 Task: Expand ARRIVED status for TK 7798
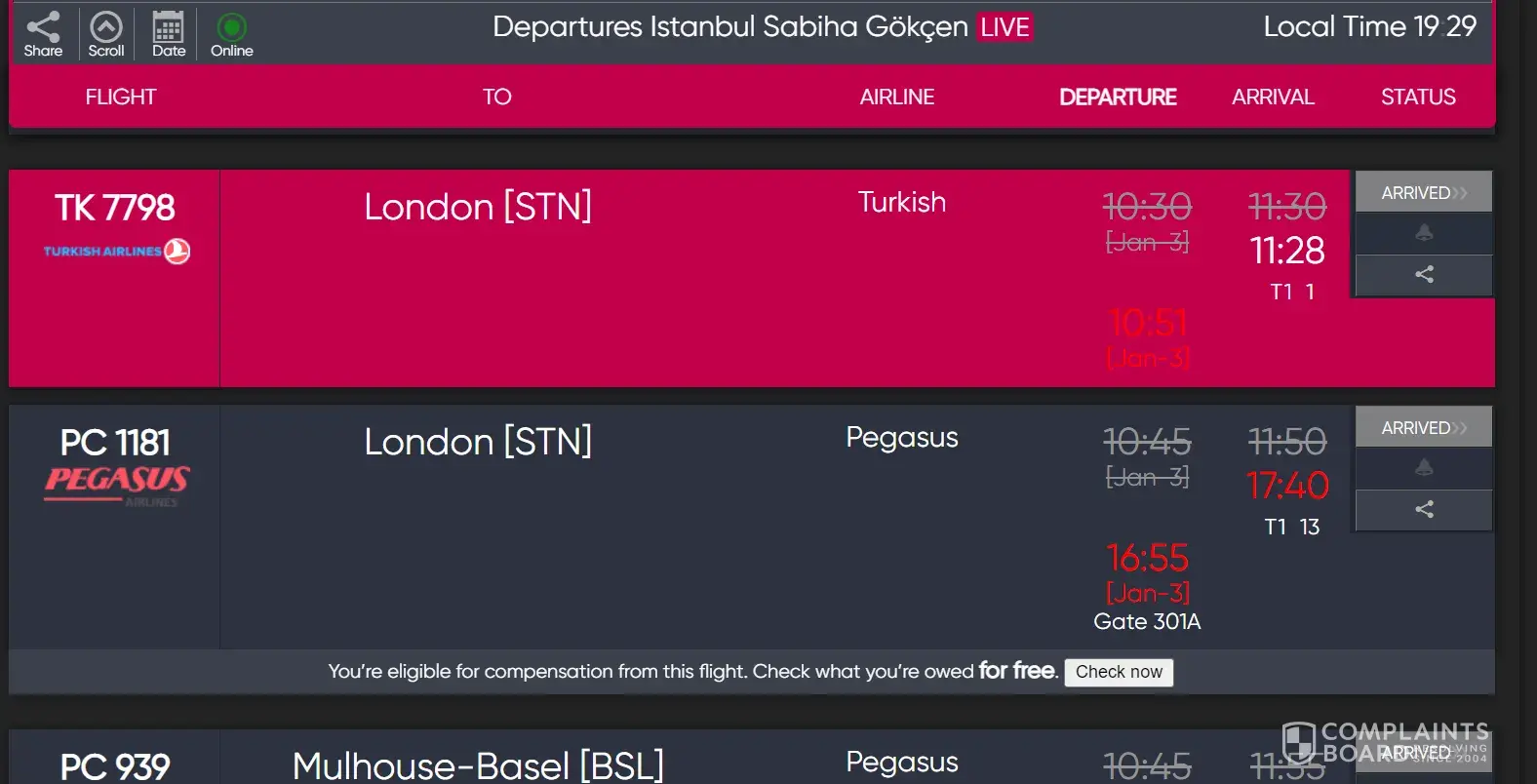coord(1424,193)
